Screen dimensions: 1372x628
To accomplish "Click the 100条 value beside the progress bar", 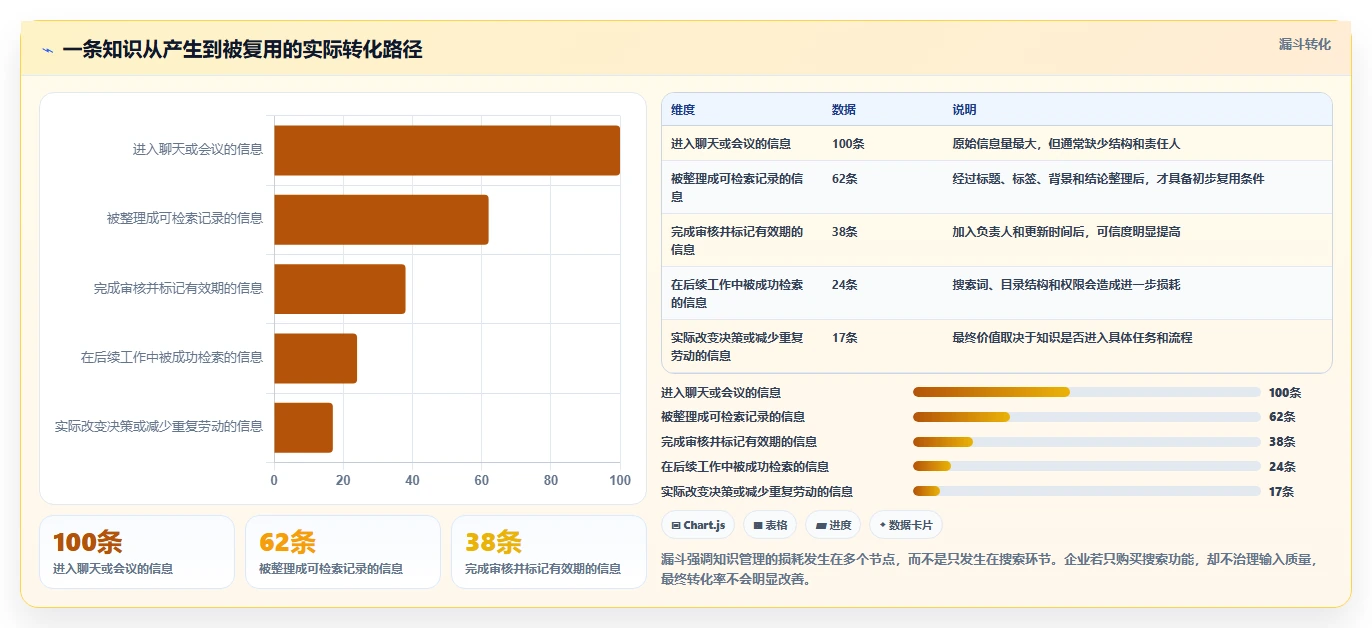I will point(1285,393).
